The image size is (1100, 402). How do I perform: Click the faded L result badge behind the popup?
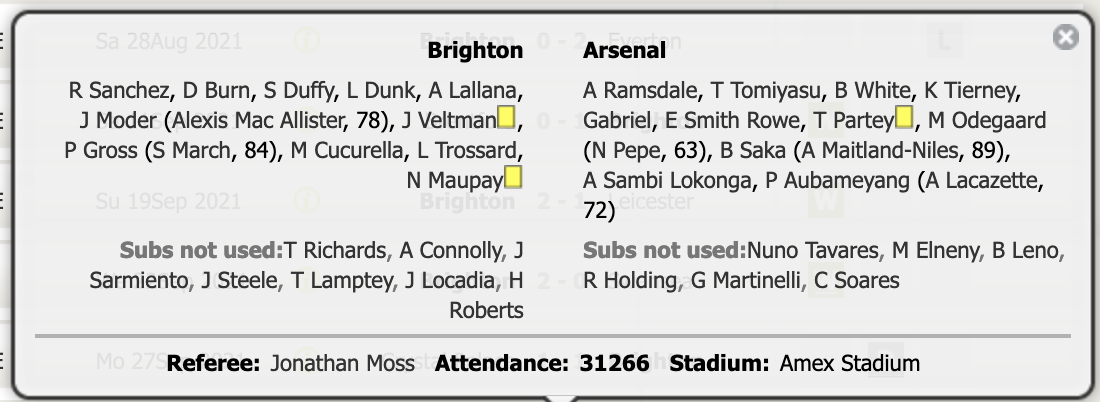point(944,41)
